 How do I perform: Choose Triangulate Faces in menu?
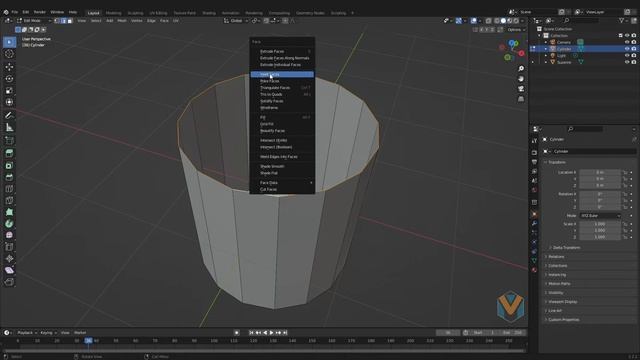282,88
